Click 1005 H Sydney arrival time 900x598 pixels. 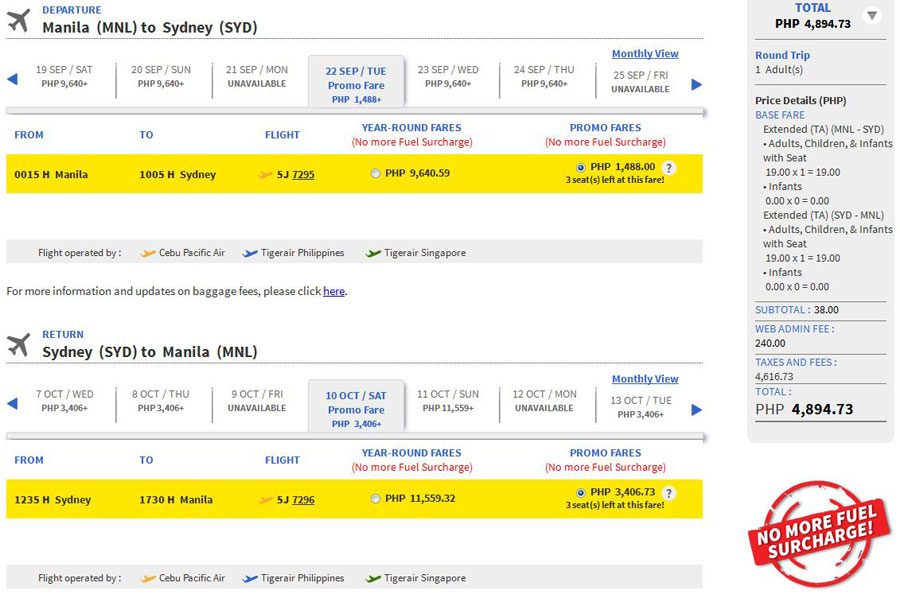177,174
